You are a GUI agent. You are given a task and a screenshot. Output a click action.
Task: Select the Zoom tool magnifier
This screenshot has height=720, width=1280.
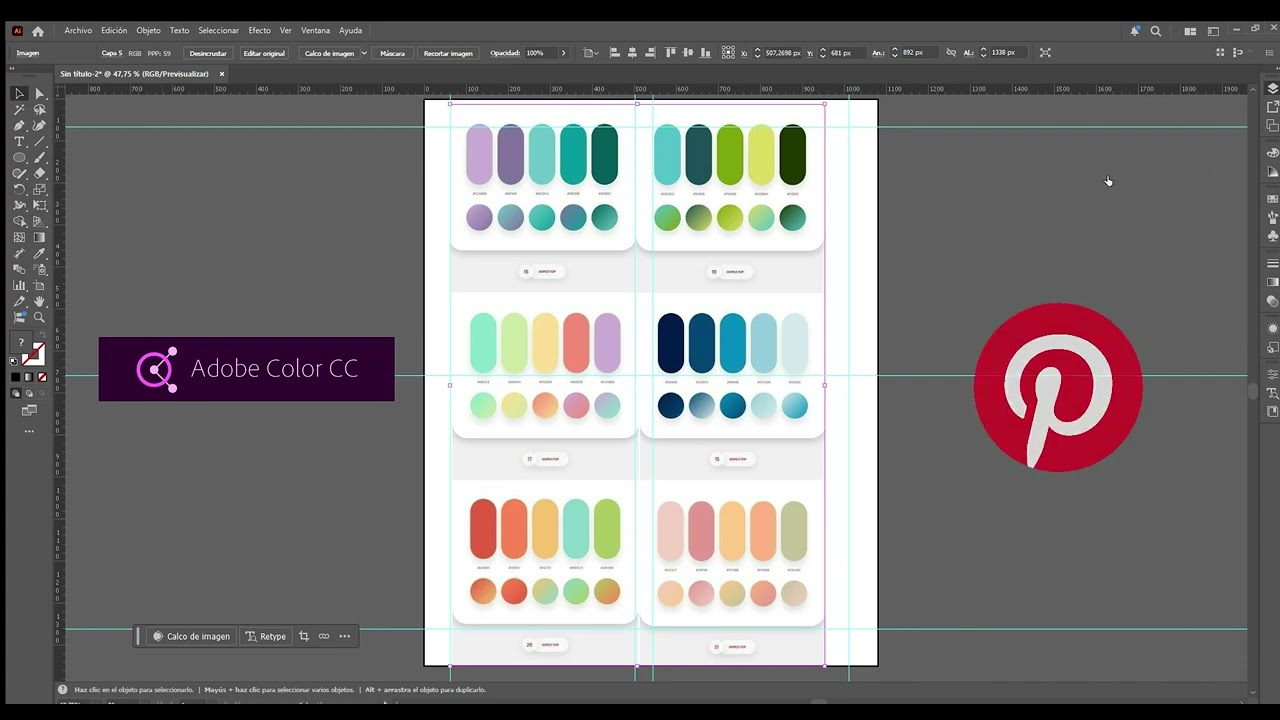click(x=40, y=318)
